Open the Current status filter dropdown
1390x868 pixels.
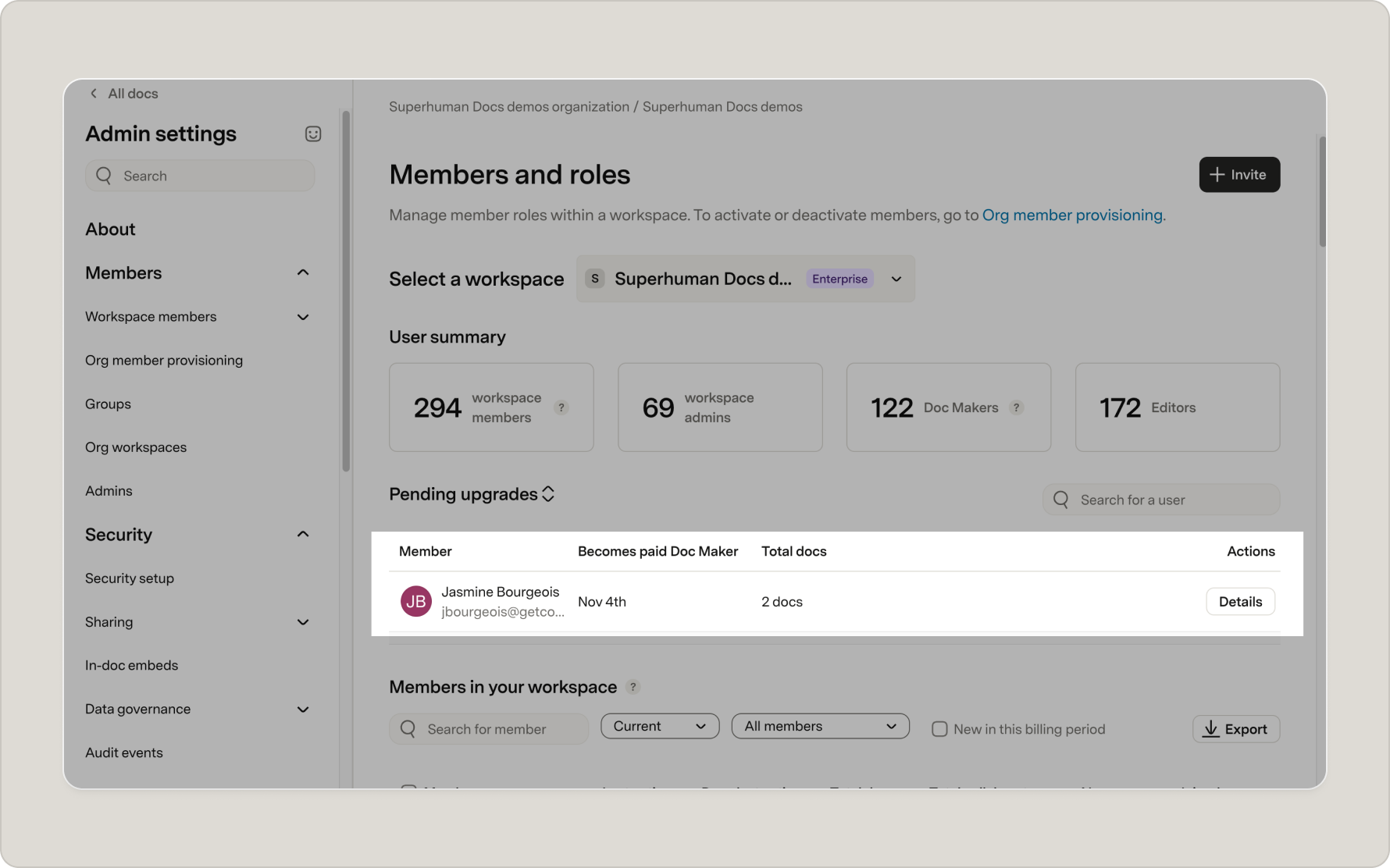[660, 726]
